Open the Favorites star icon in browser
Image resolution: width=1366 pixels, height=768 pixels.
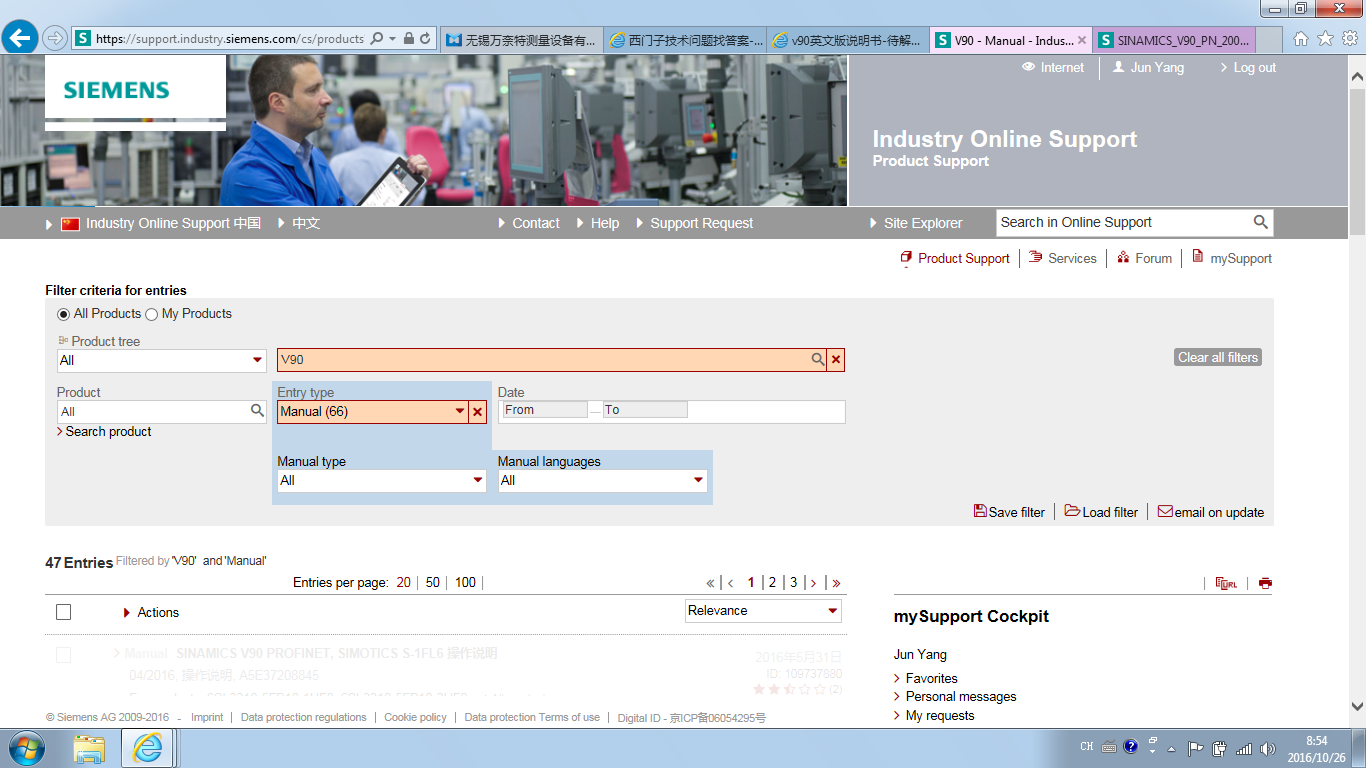[x=1325, y=39]
